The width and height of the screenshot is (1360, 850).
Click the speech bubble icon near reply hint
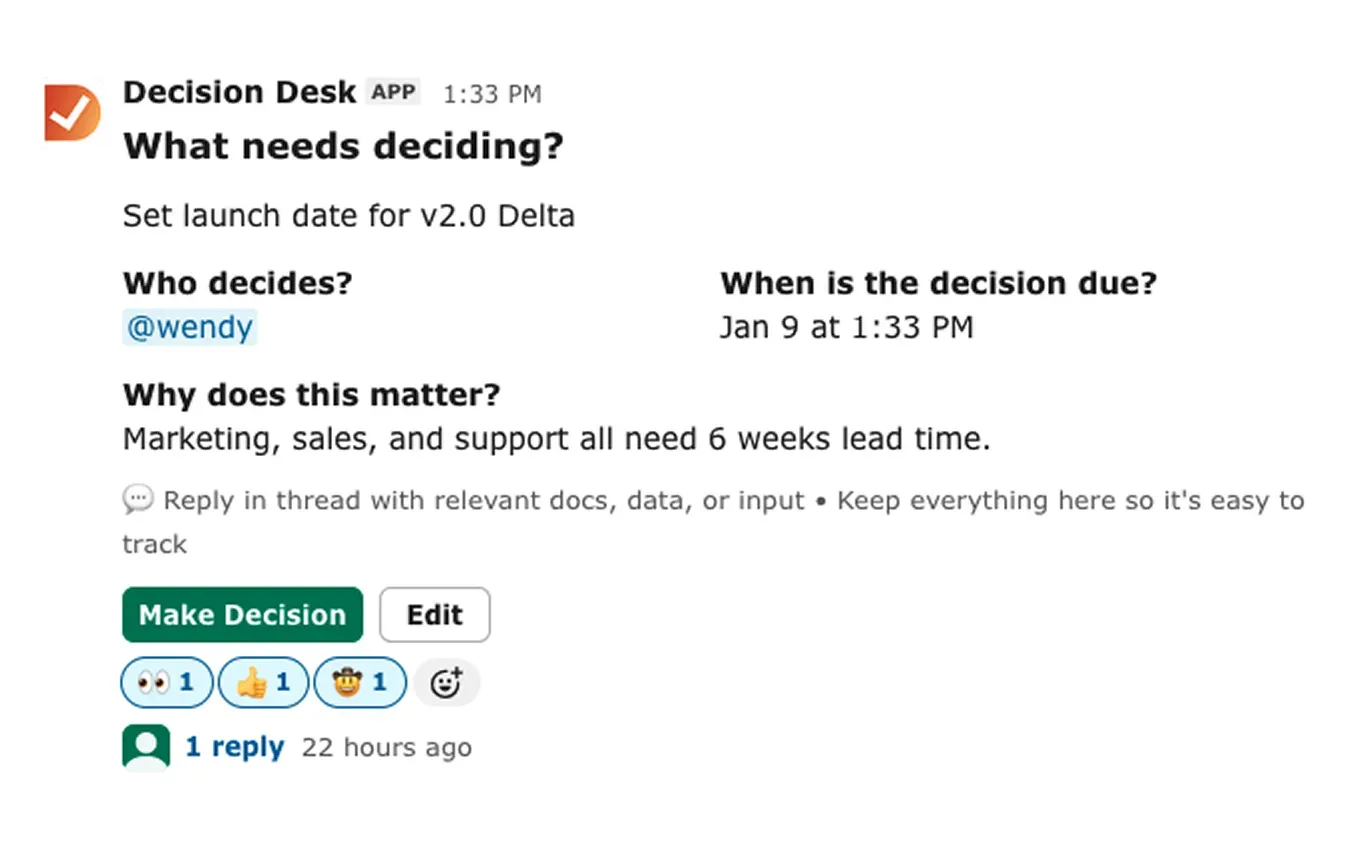pos(138,499)
